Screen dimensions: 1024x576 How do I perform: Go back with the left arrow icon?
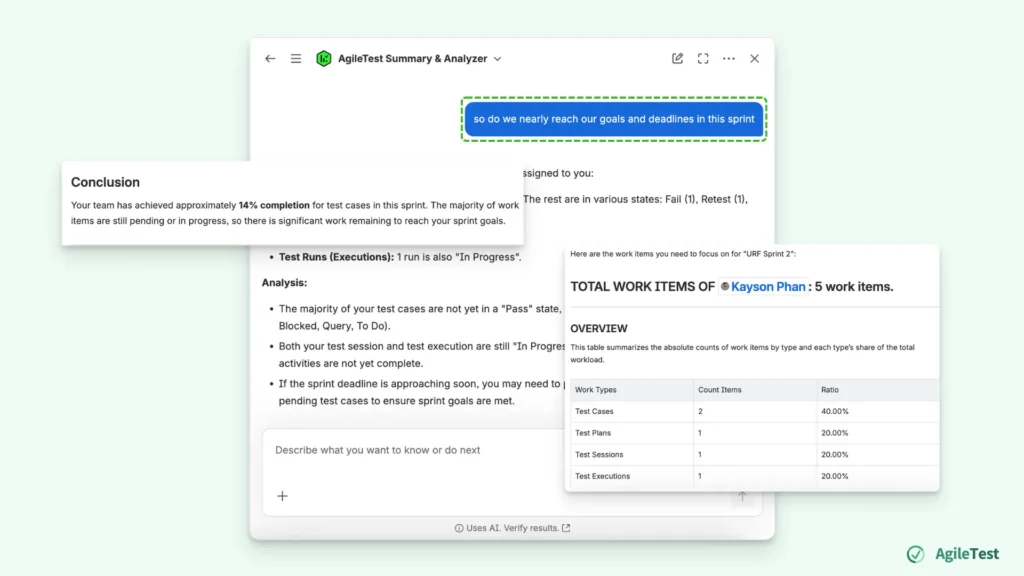pos(270,59)
